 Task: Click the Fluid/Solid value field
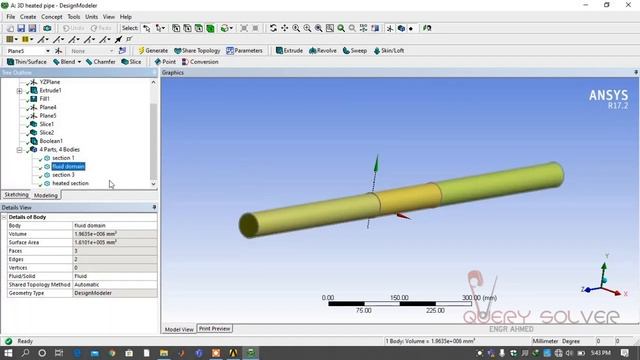(x=115, y=276)
